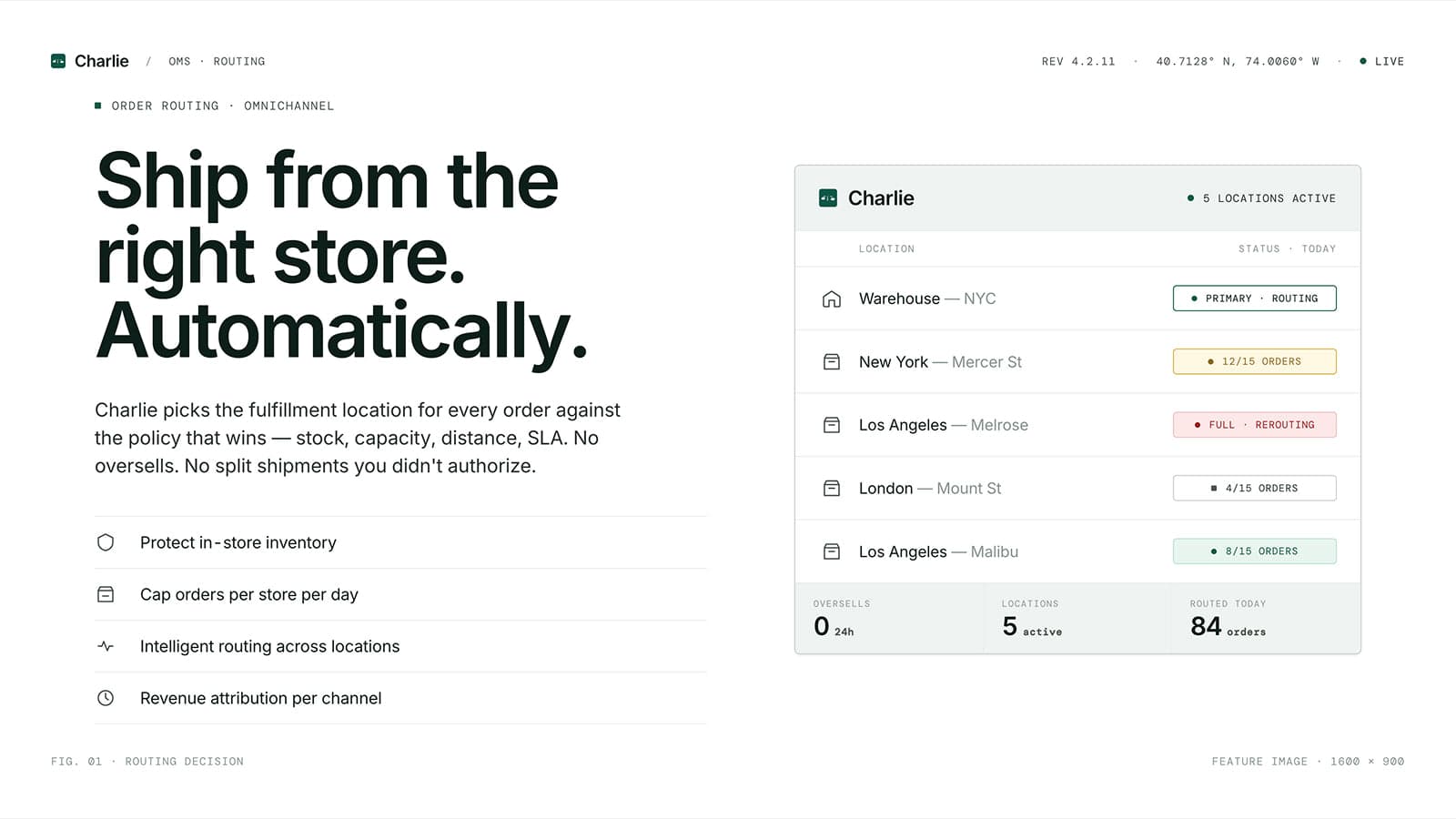
Task: Click the warehouse home icon beside Warehouse NYC
Action: pos(832,298)
